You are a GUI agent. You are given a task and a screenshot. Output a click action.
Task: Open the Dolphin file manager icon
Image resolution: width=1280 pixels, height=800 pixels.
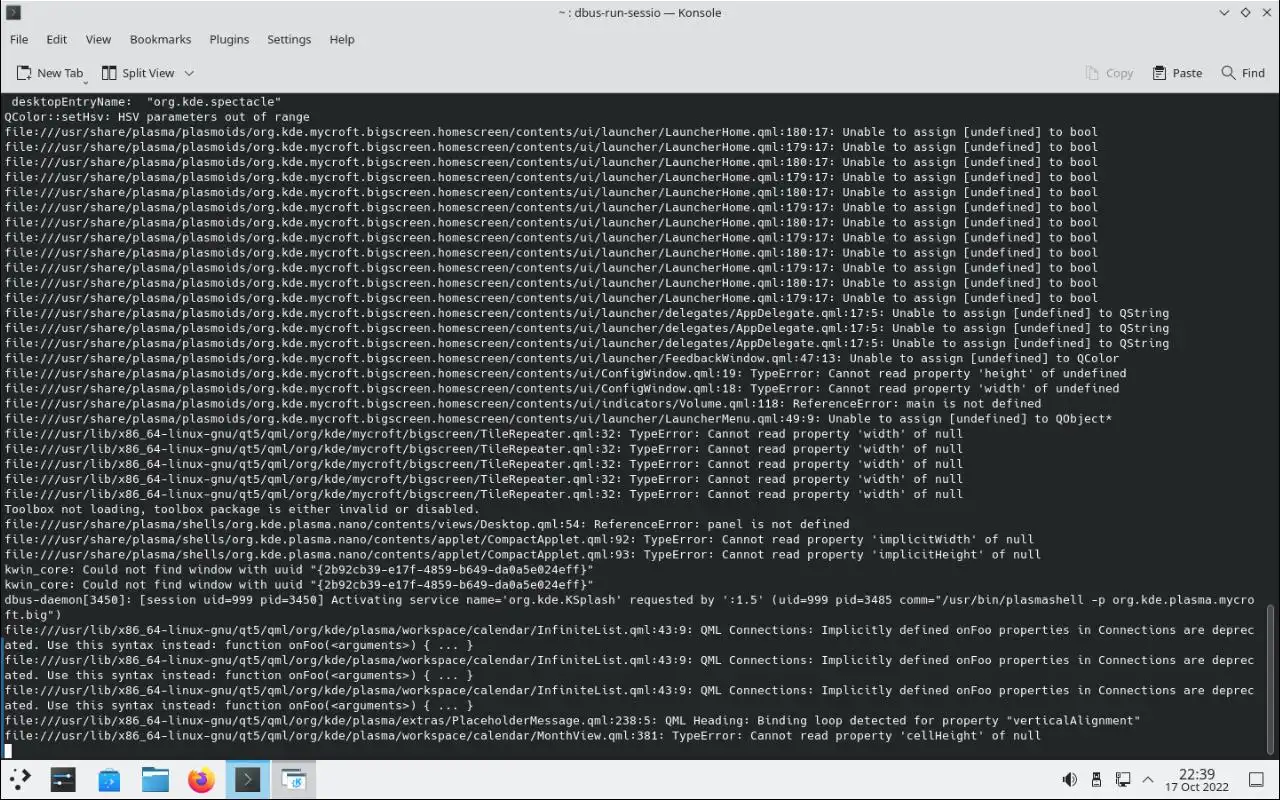coord(155,779)
